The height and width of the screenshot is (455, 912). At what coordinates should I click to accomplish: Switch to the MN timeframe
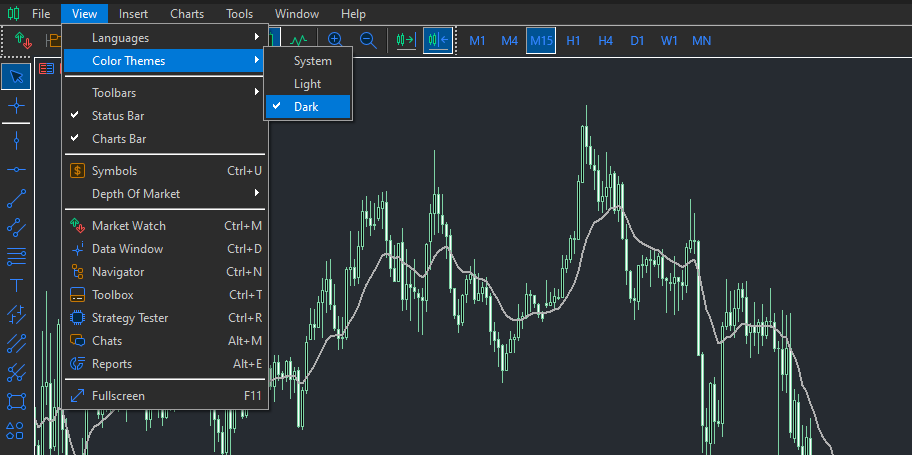click(x=701, y=41)
